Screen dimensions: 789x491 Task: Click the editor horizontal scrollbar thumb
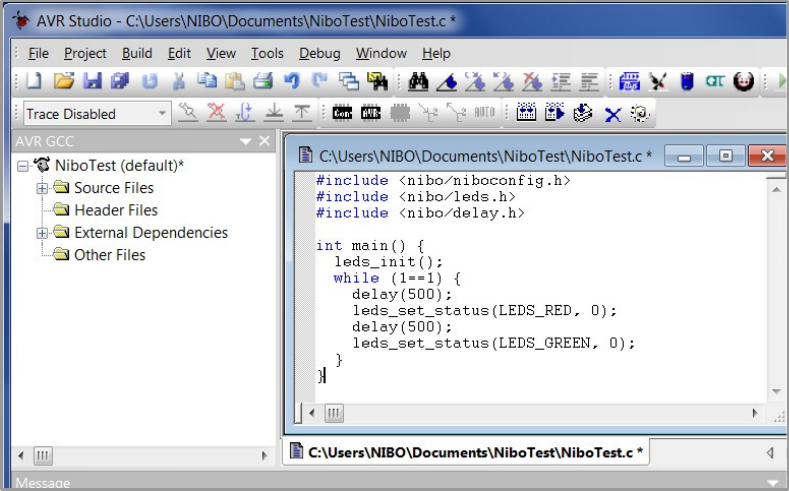pos(333,413)
